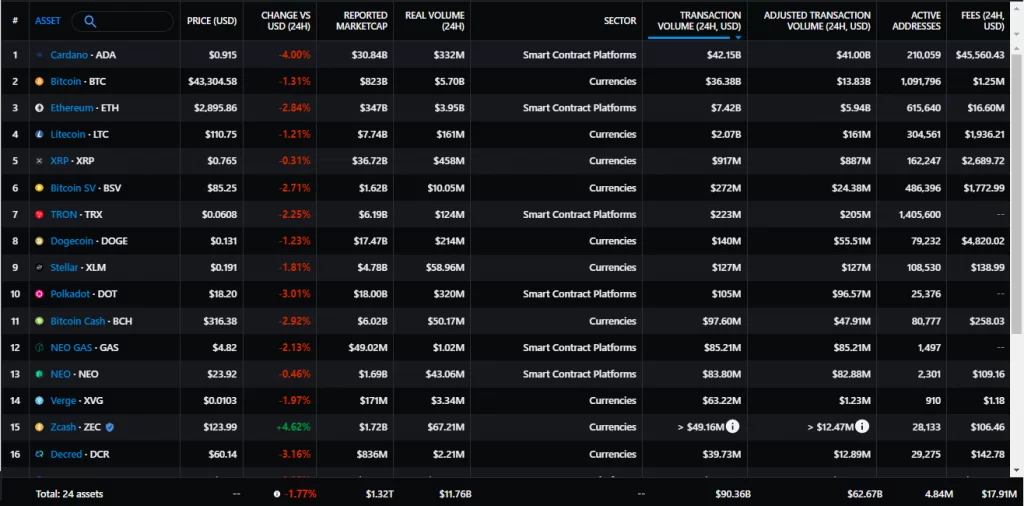Open the Dogecoin asset link
This screenshot has width=1024, height=506.
point(72,241)
